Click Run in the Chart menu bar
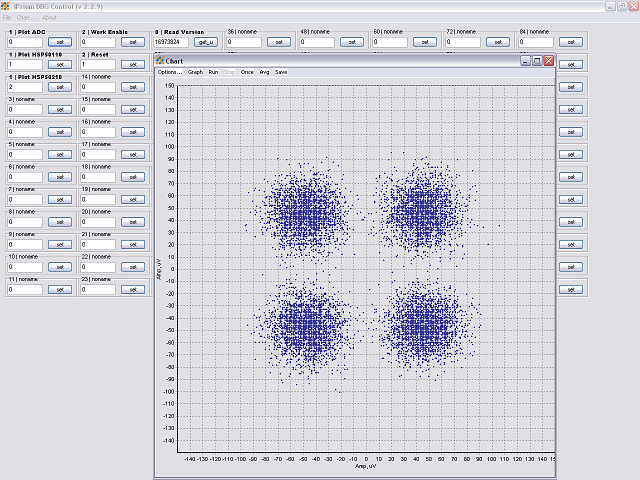Viewport: 640px width, 480px height. [x=213, y=72]
